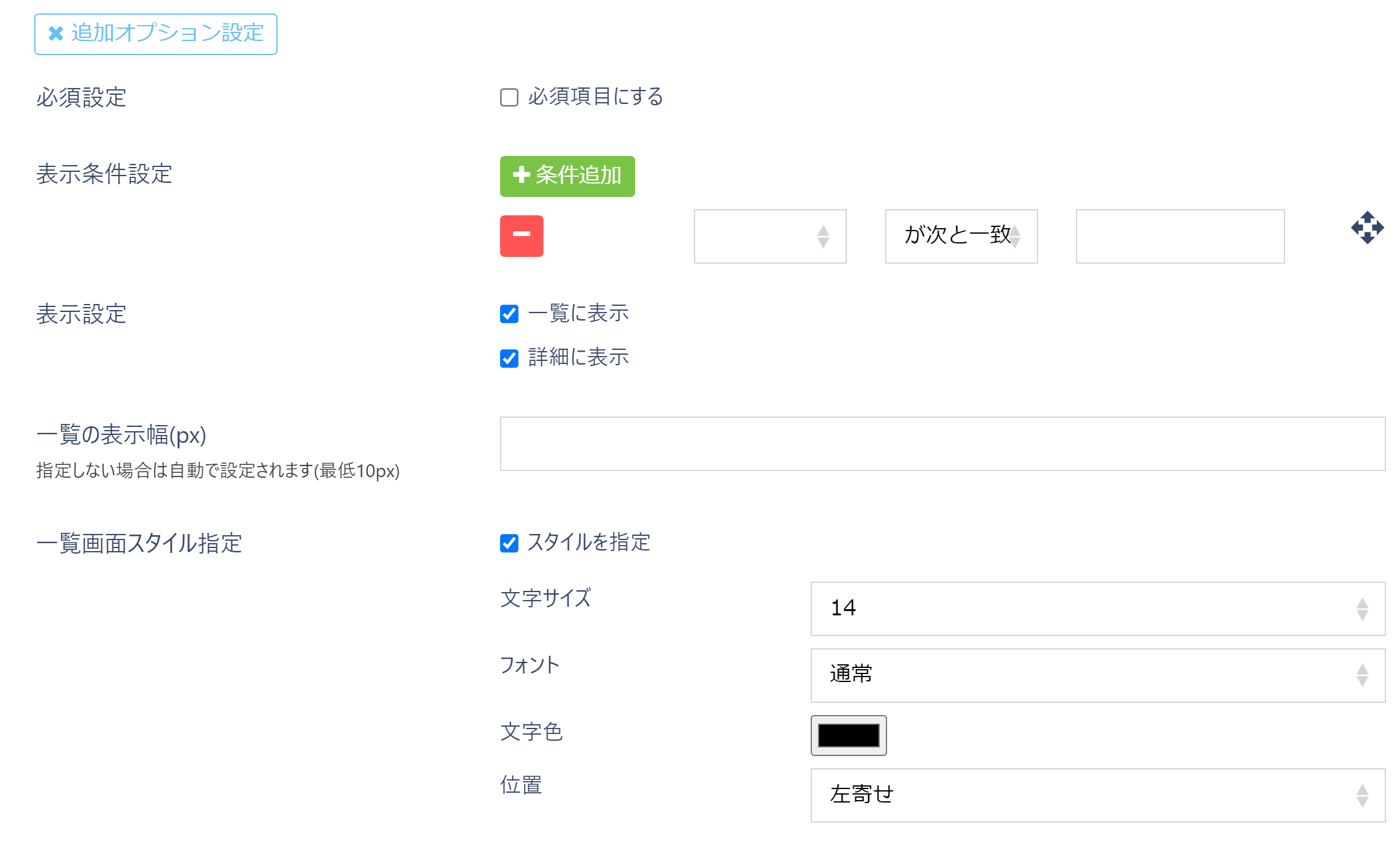
Task: Open the empty condition field dropdown
Action: pyautogui.click(x=770, y=237)
